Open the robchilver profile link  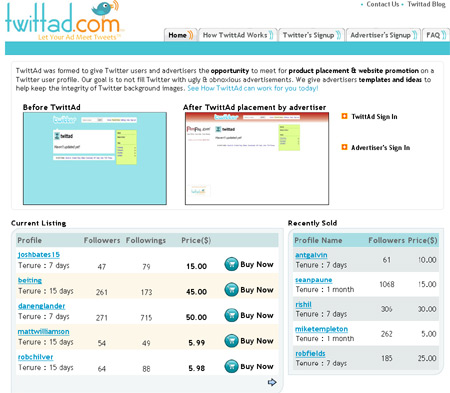tap(35, 357)
